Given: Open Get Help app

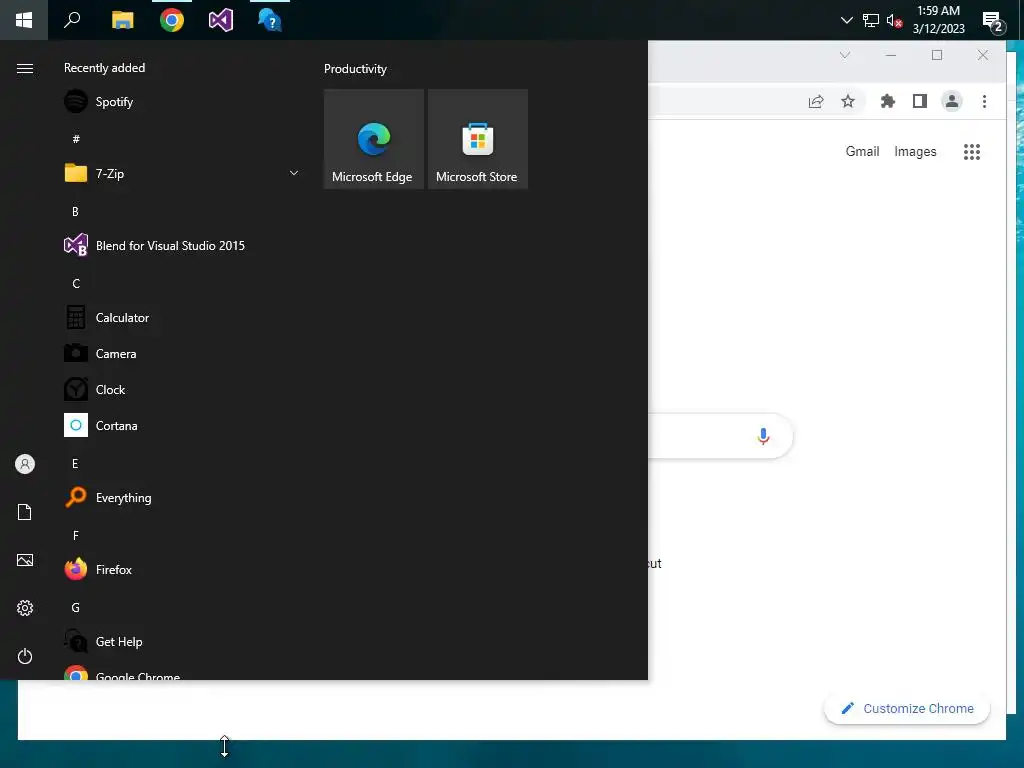Looking at the screenshot, I should point(181,641).
